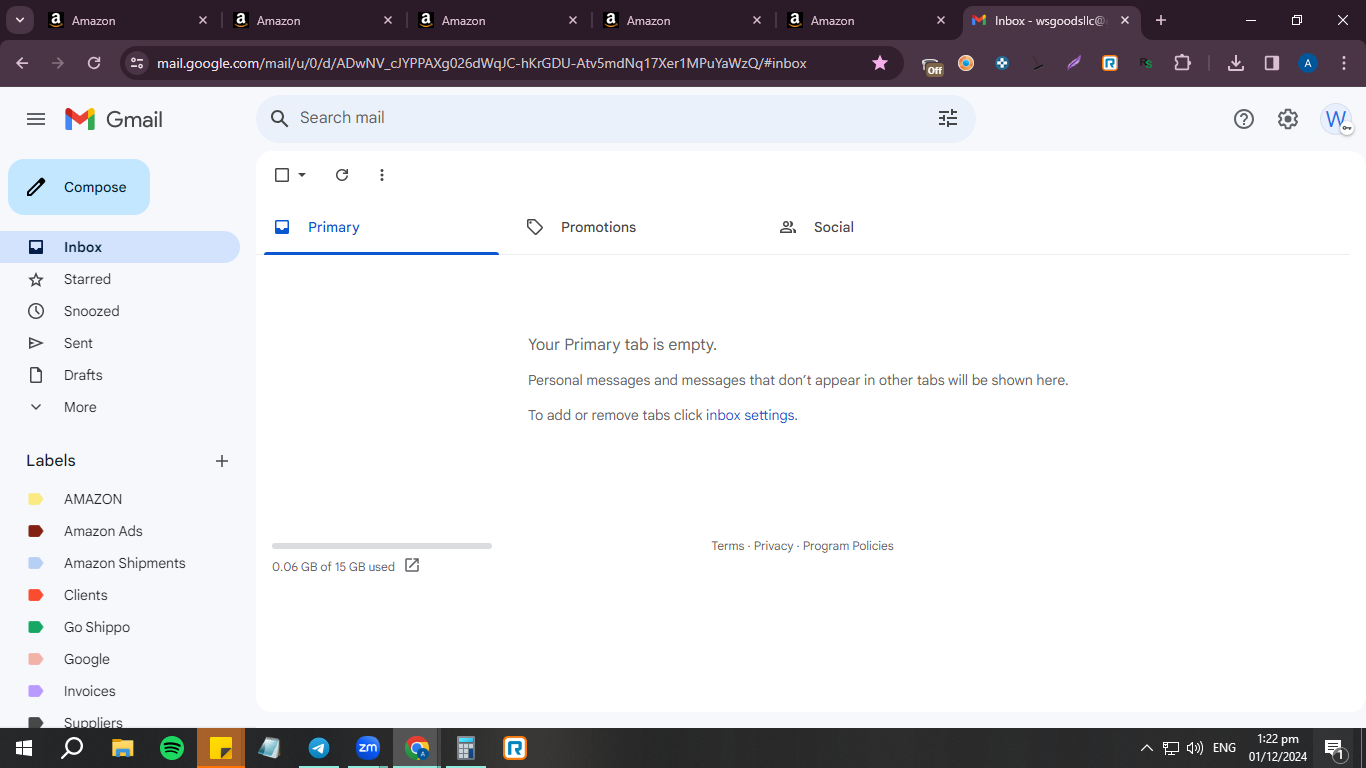
Task: Open the Privacy link
Action: [x=773, y=546]
